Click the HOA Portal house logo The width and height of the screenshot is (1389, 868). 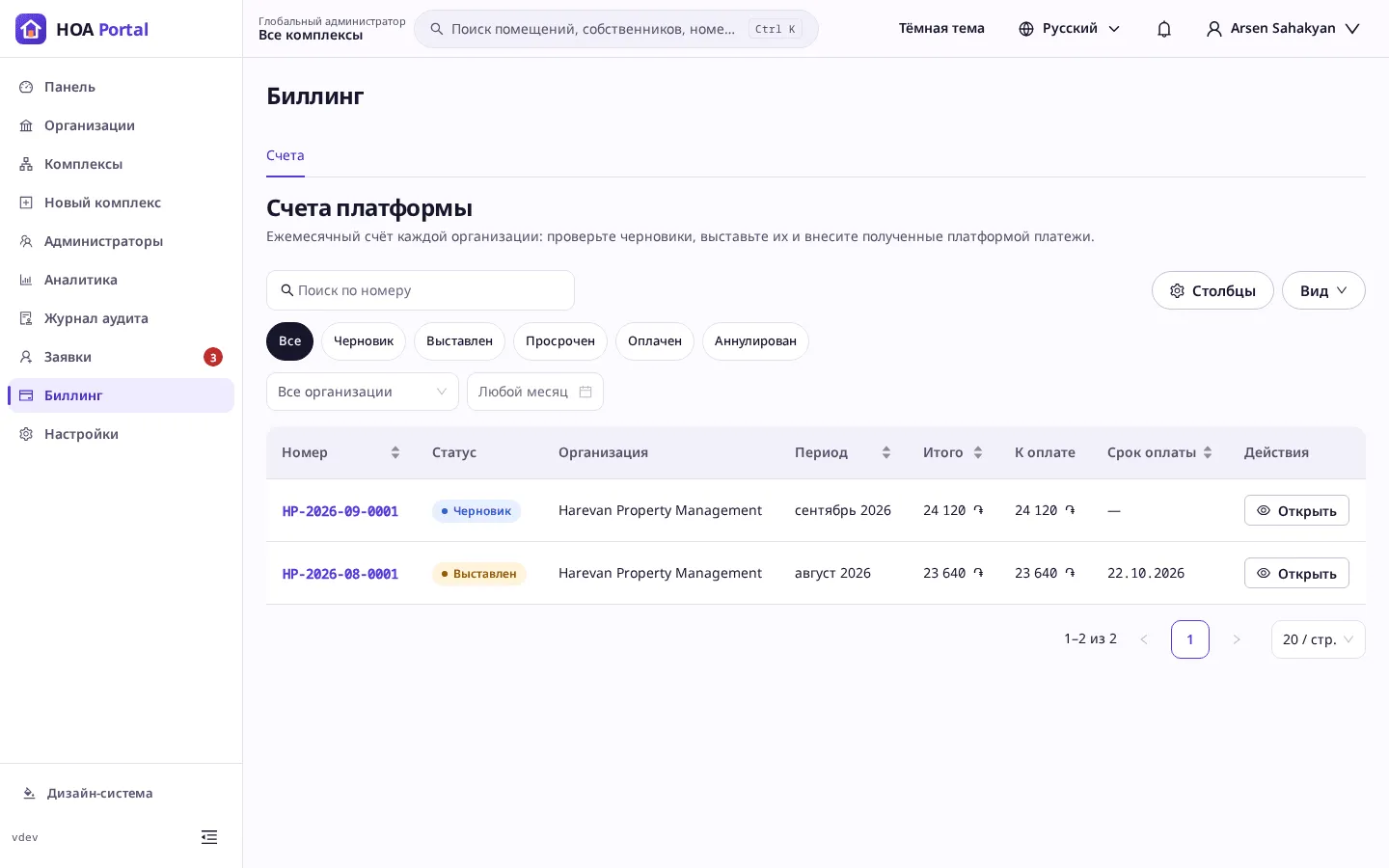(31, 29)
